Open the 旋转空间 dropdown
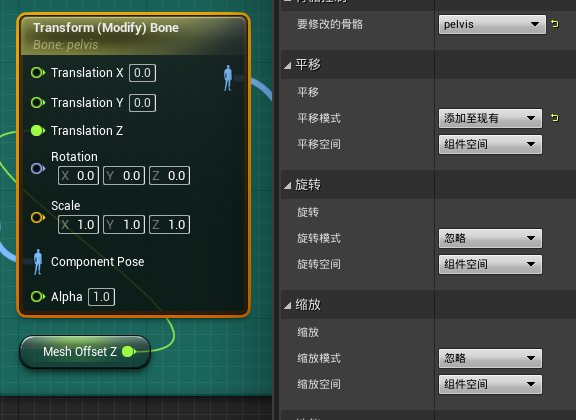576x420 pixels. pyautogui.click(x=490, y=264)
